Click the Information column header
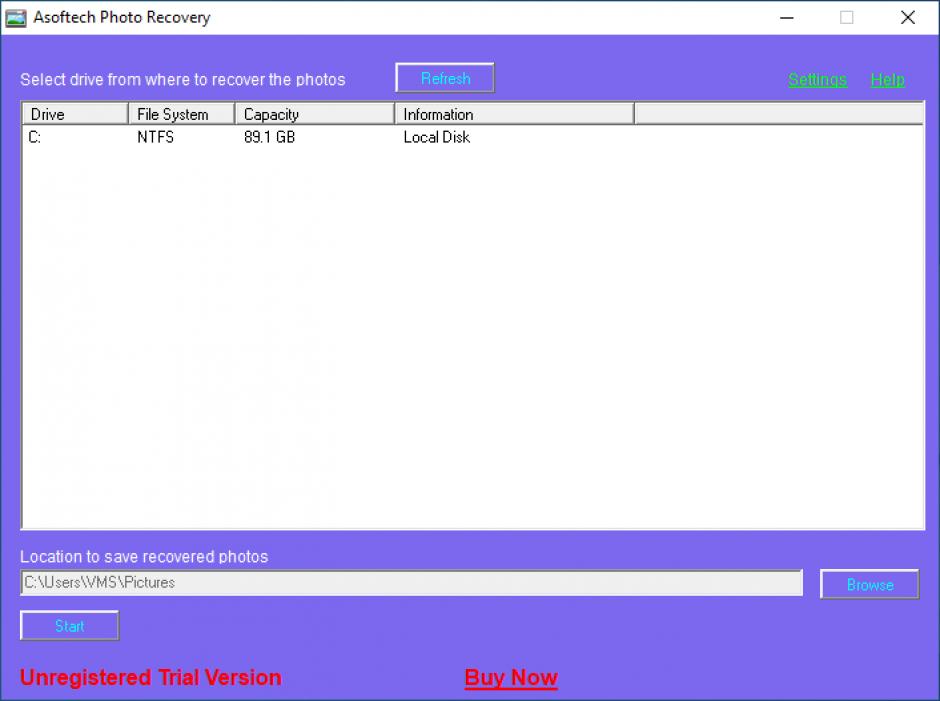This screenshot has height=701, width=940. coord(514,114)
